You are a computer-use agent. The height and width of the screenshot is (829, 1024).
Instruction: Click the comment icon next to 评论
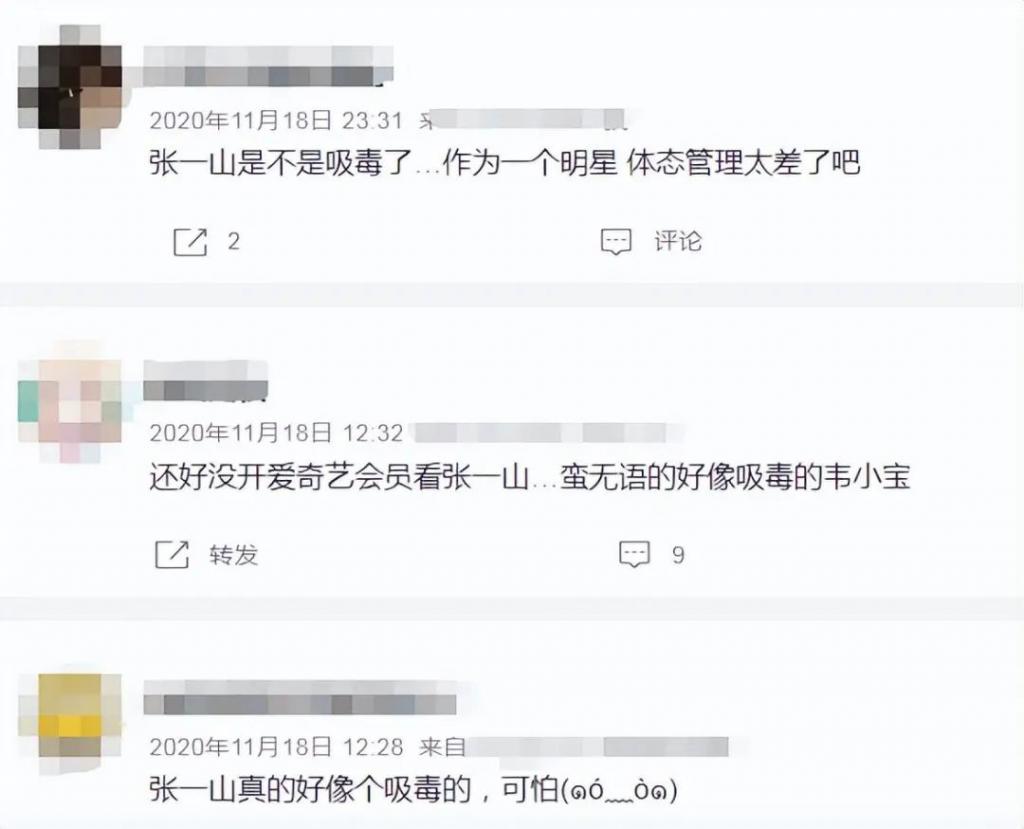[616, 242]
